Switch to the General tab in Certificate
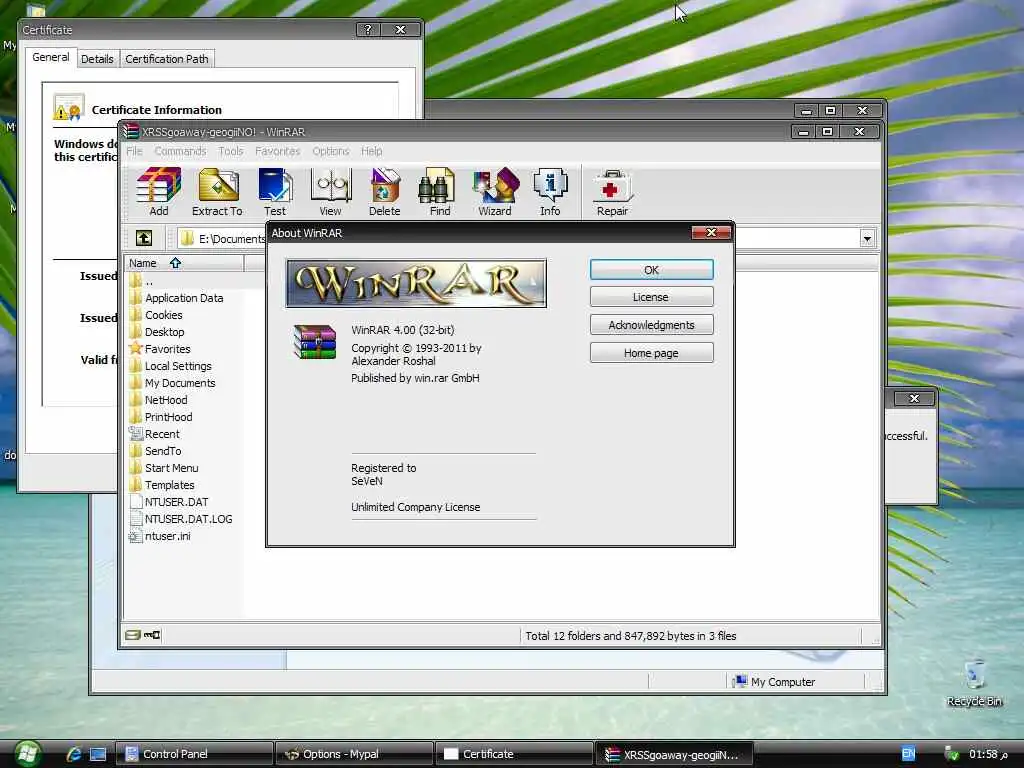This screenshot has width=1024, height=768. (x=51, y=57)
